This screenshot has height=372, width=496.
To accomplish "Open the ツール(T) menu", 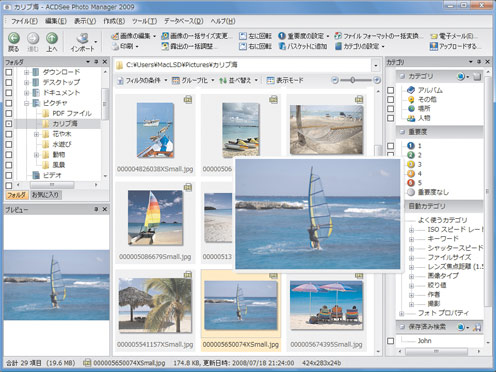I will (144, 21).
